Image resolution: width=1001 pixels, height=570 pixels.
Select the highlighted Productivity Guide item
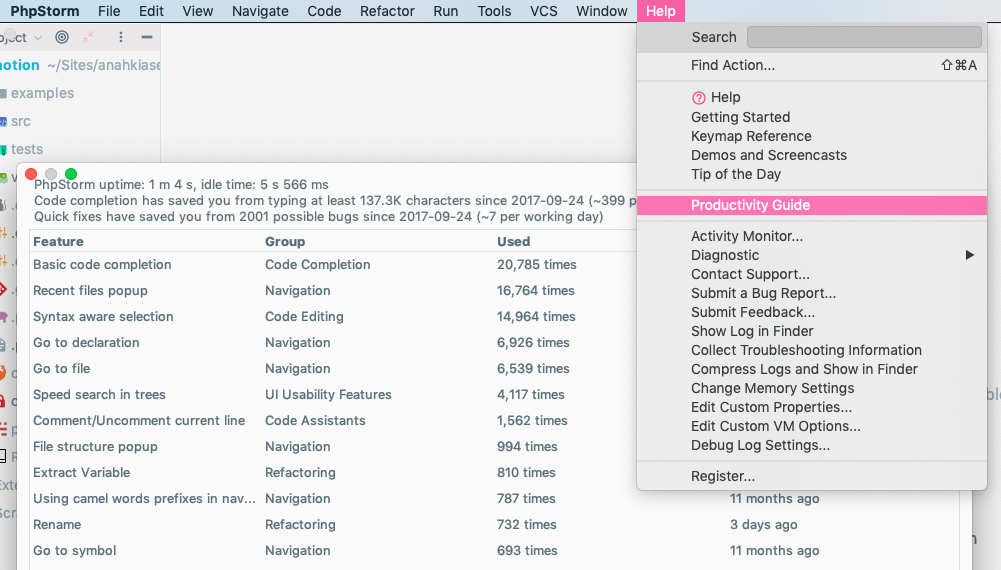812,205
